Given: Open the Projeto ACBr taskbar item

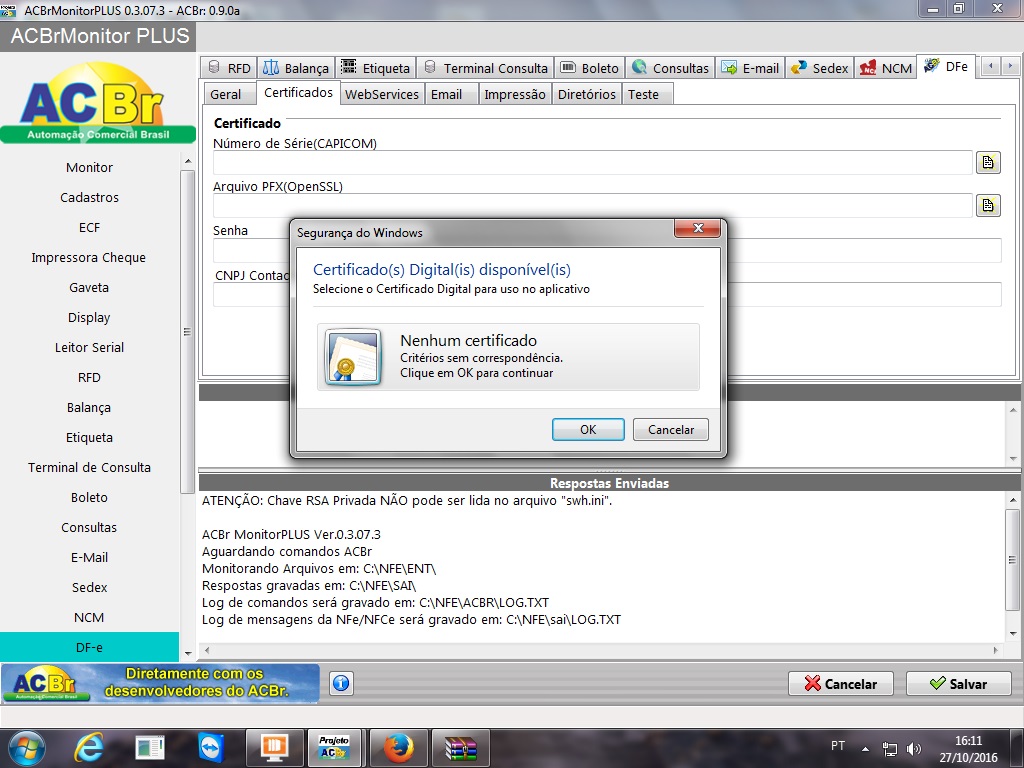Looking at the screenshot, I should 334,748.
